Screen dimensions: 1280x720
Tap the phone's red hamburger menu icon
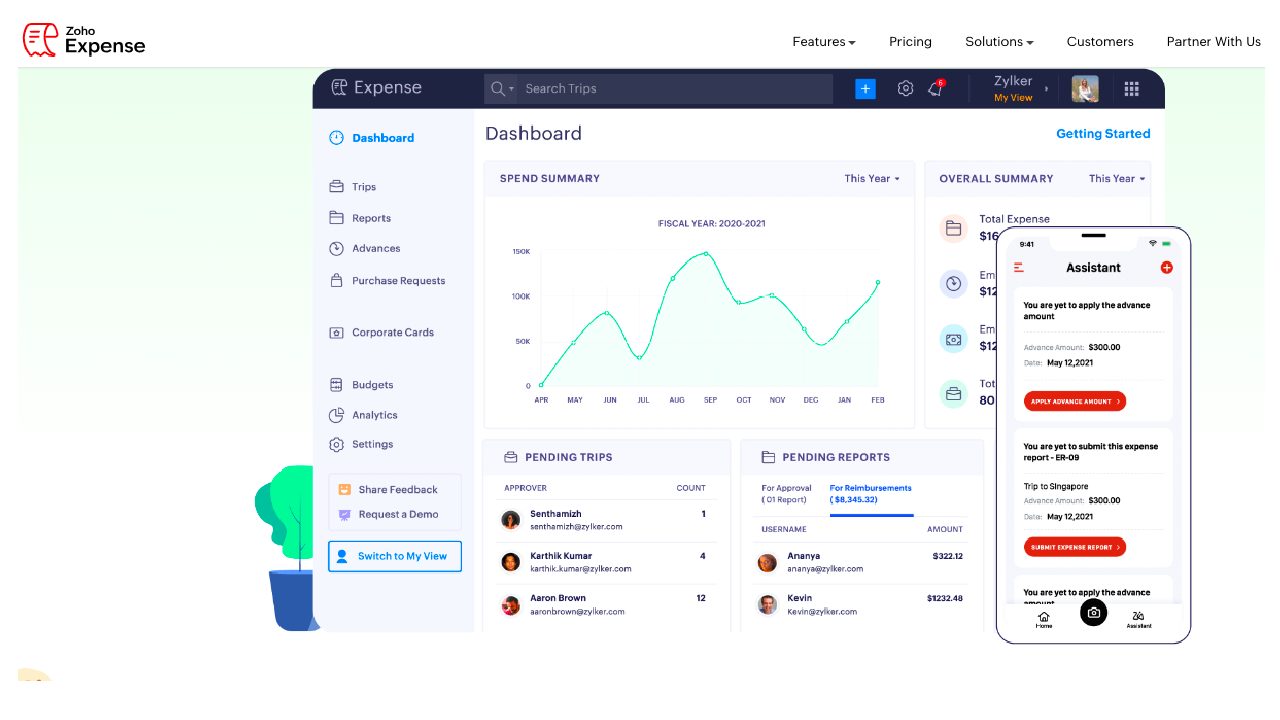coord(1019,268)
